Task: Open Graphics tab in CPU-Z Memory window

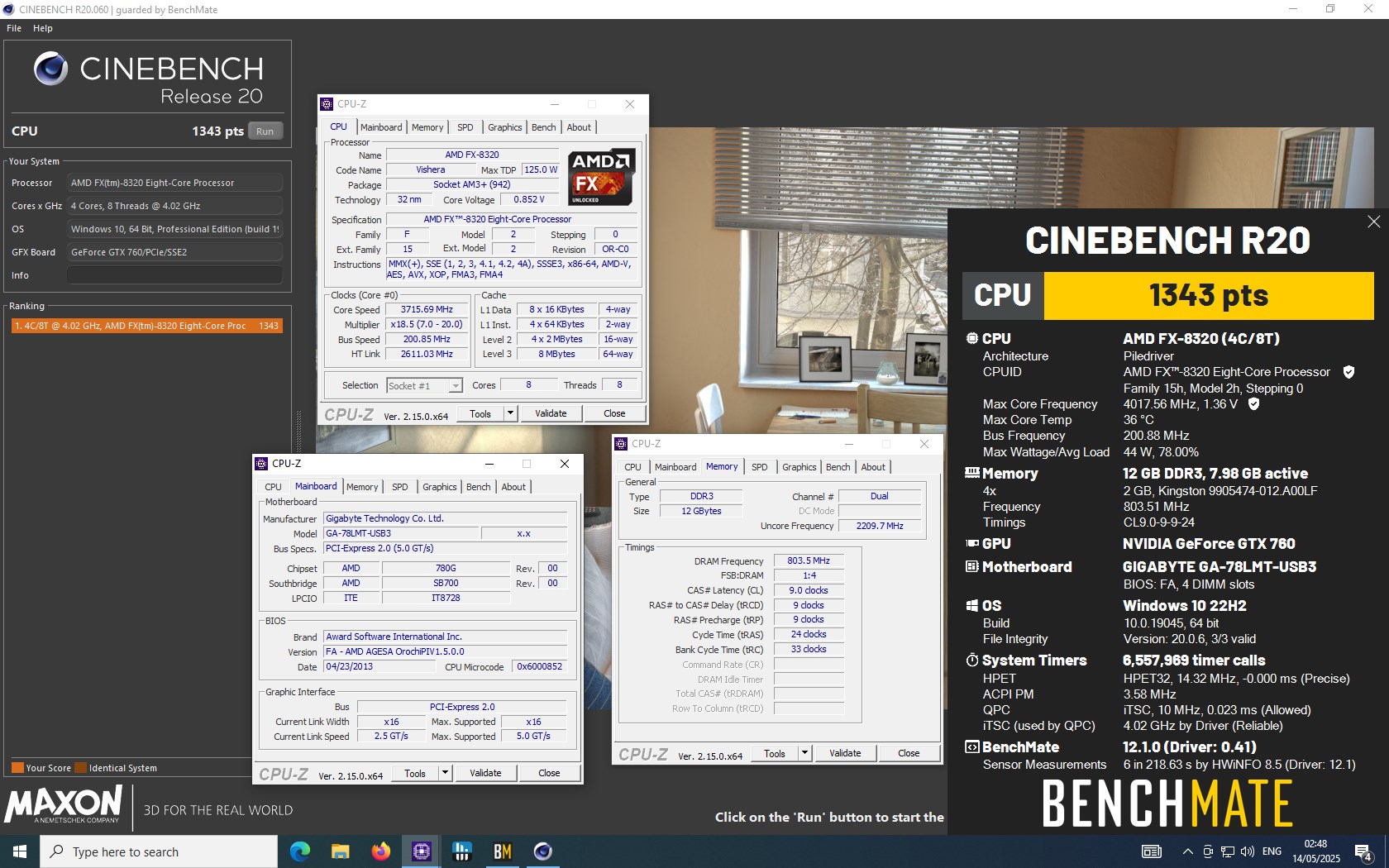Action: (800, 467)
